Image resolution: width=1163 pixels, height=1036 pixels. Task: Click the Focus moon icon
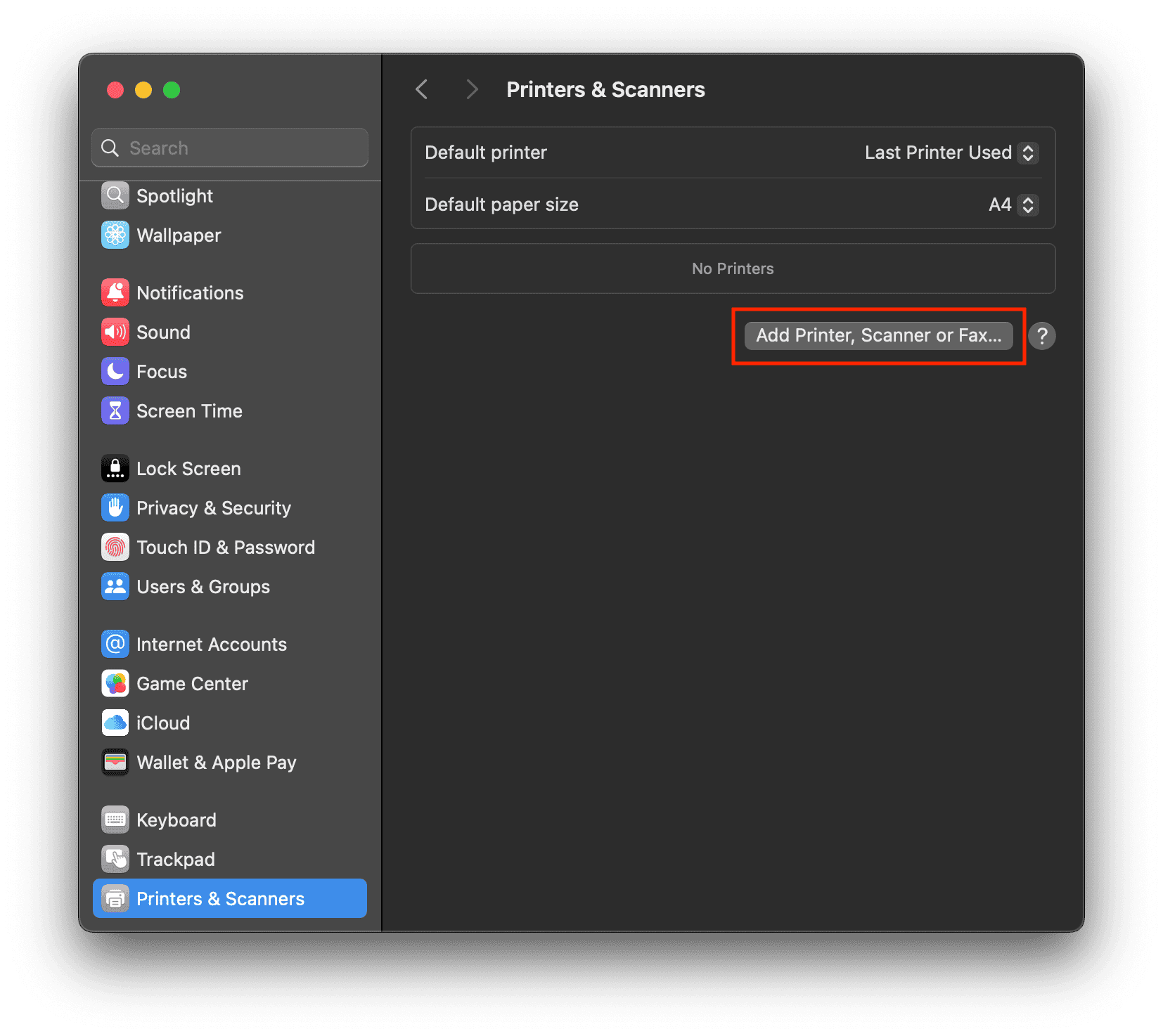point(115,372)
